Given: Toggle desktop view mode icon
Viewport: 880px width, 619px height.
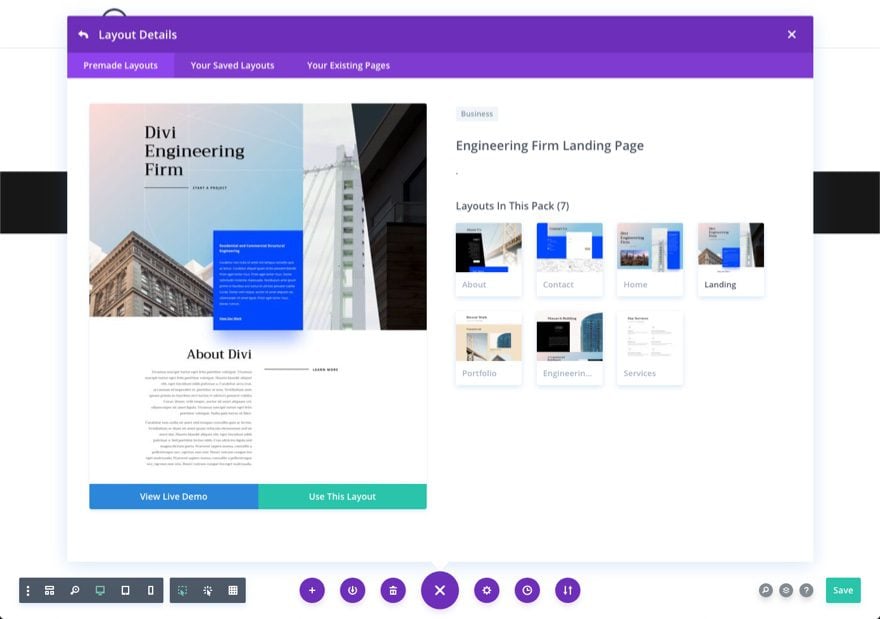Looking at the screenshot, I should point(100,590).
